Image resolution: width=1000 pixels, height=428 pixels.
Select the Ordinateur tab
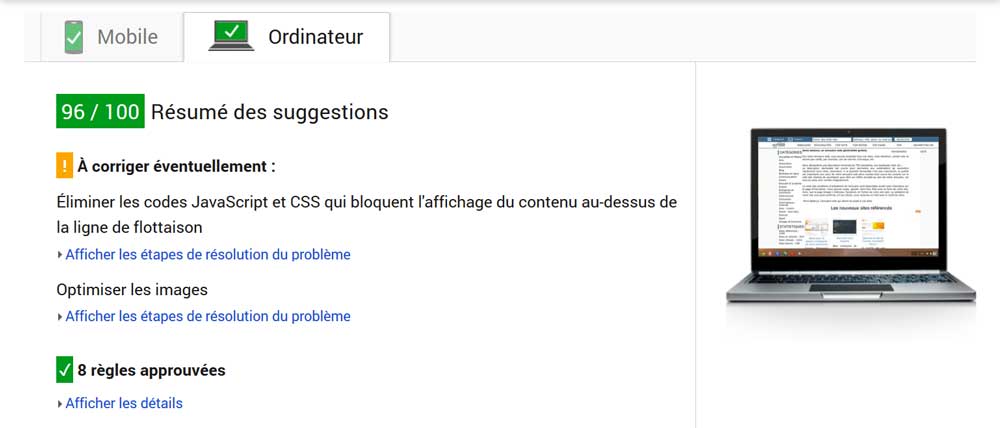[286, 37]
